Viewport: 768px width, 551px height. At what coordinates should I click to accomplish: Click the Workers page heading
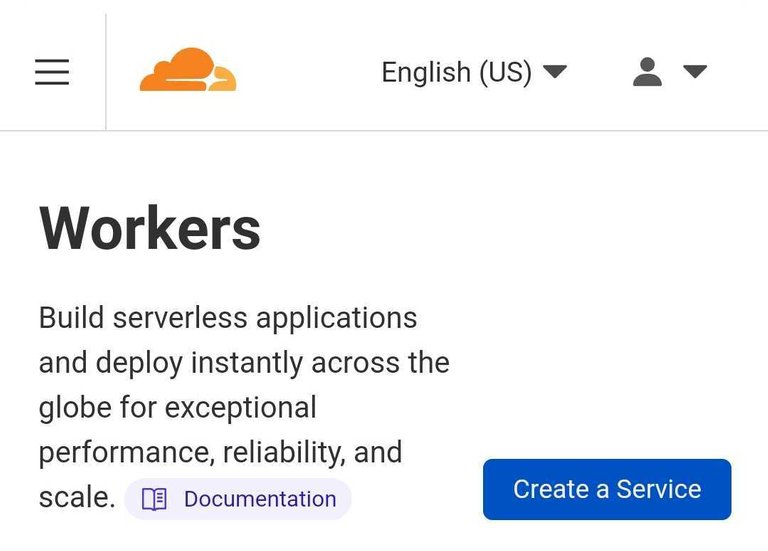coord(150,228)
